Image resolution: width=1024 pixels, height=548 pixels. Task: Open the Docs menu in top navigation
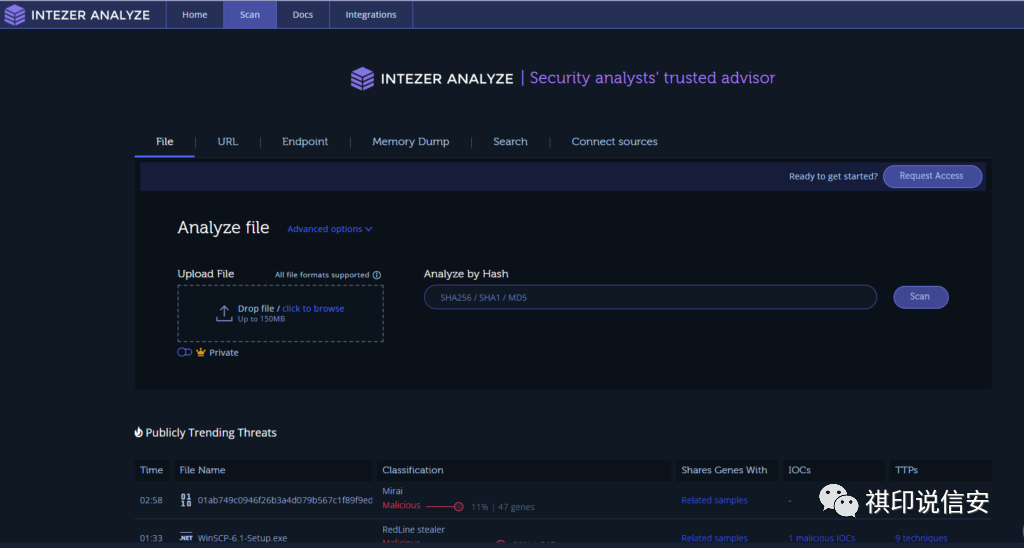click(x=302, y=15)
